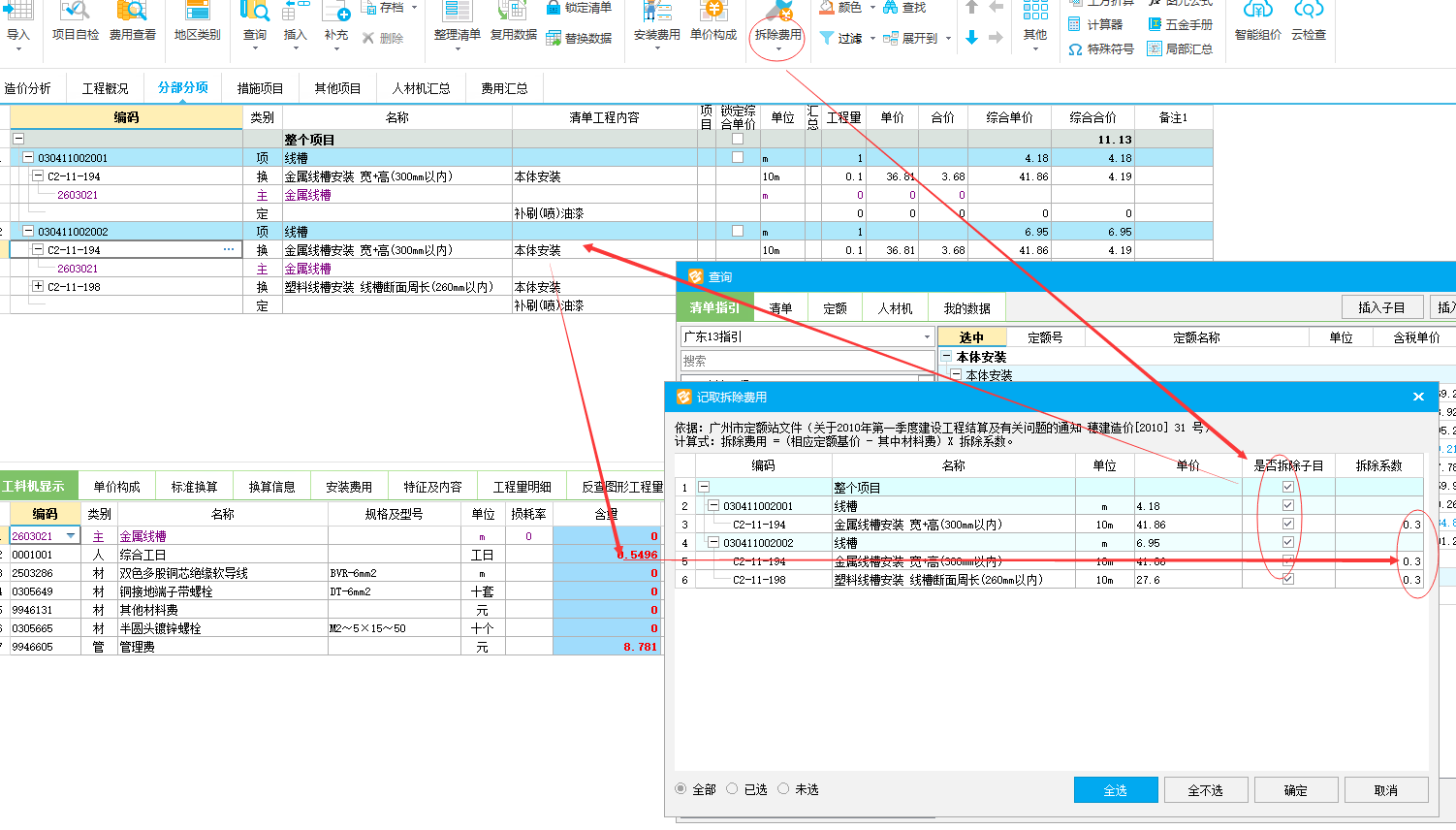Open the 广东13指引 dropdown
This screenshot has width=1456, height=830.
point(927,336)
